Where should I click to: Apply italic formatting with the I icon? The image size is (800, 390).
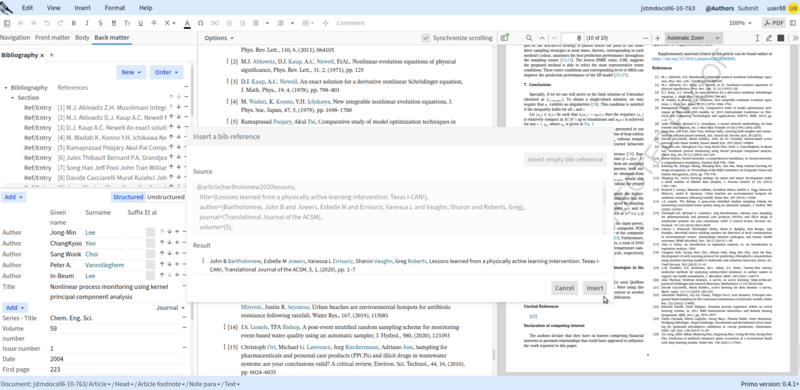coord(87,23)
